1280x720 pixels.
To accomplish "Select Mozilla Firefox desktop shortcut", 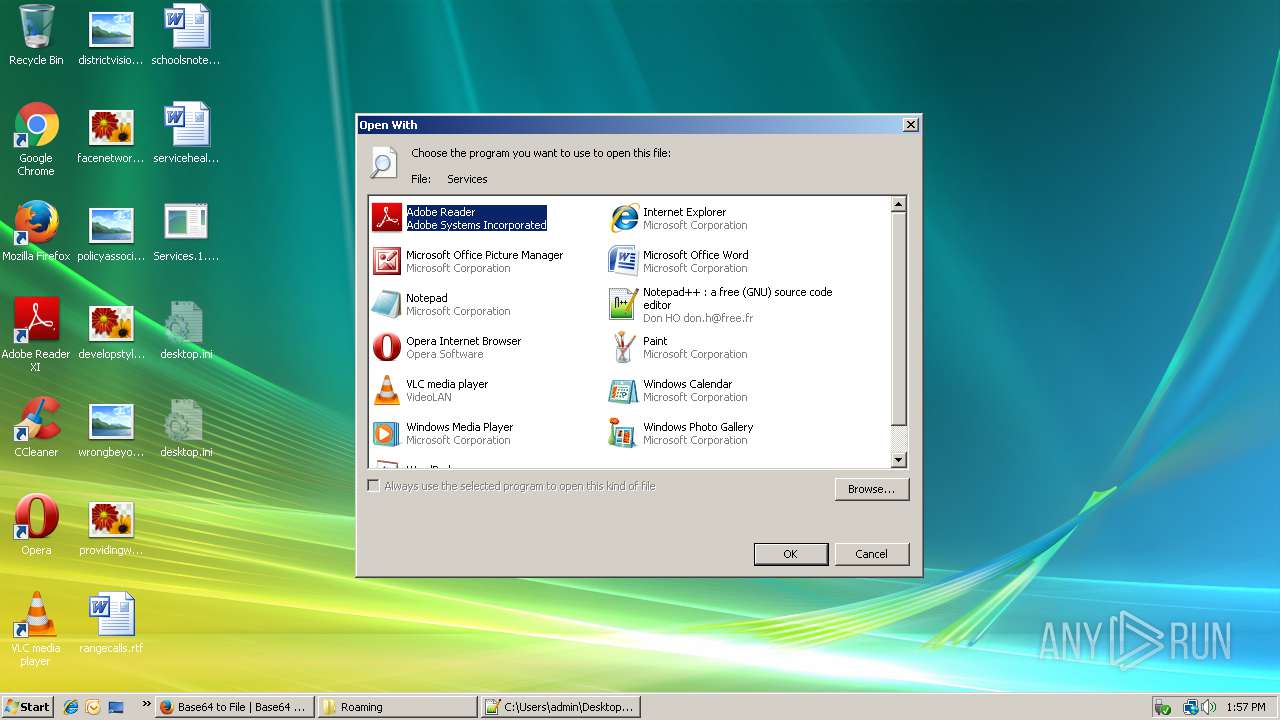I will click(36, 231).
